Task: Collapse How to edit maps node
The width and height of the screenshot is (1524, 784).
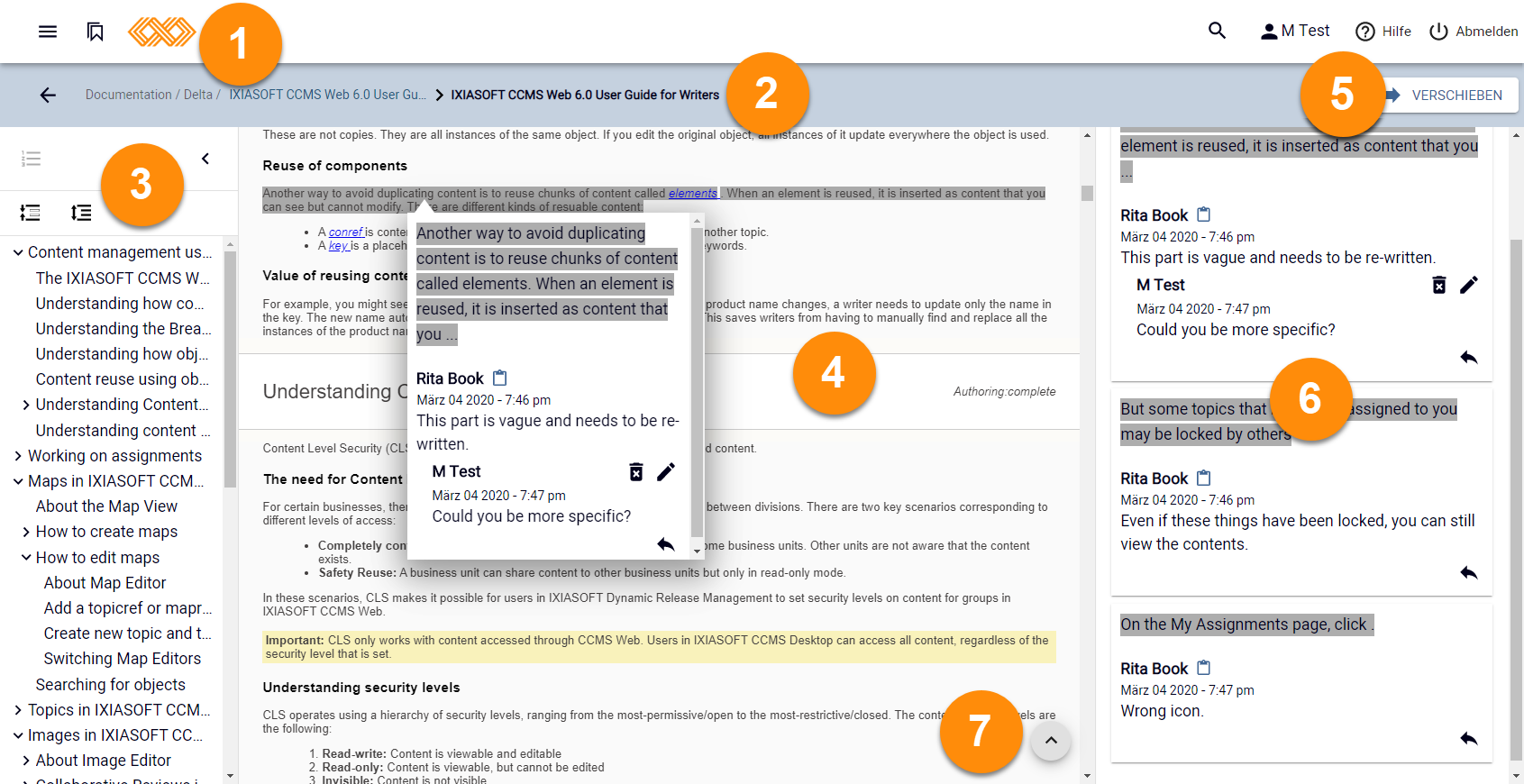Action: 26,558
